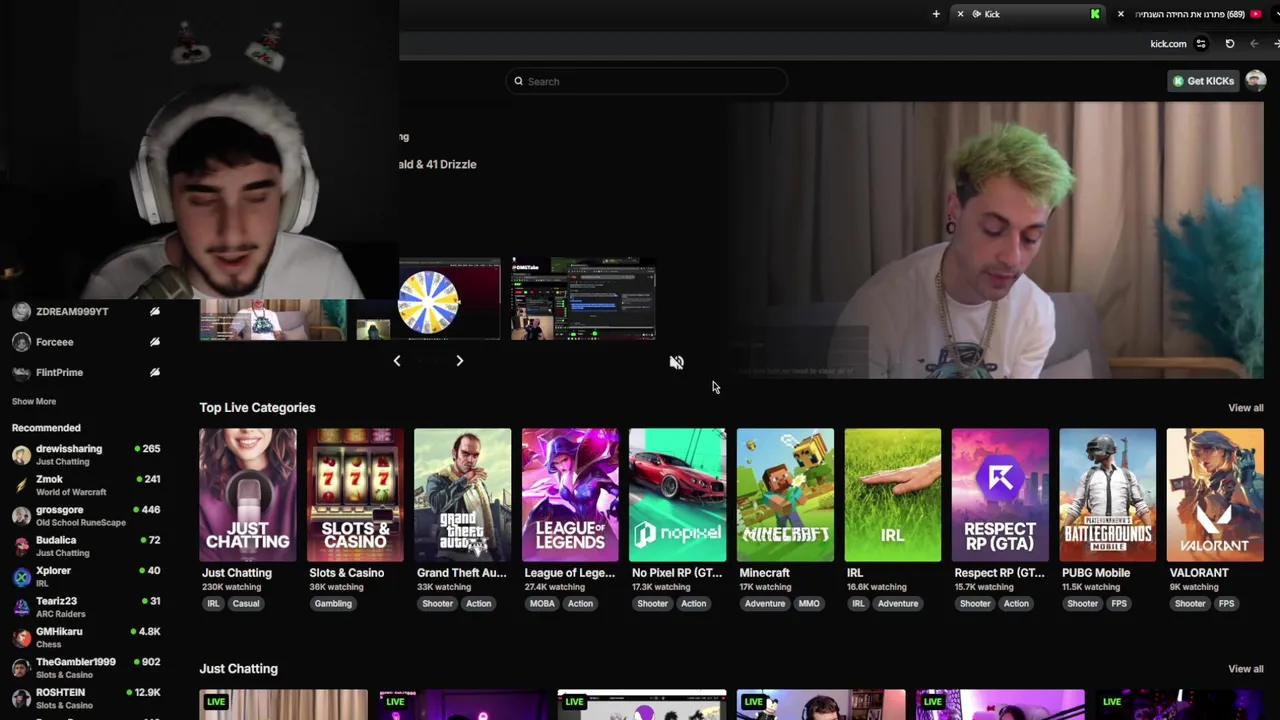The width and height of the screenshot is (1280, 720).
Task: Click GMHikaru's avatar icon
Action: coord(21,637)
